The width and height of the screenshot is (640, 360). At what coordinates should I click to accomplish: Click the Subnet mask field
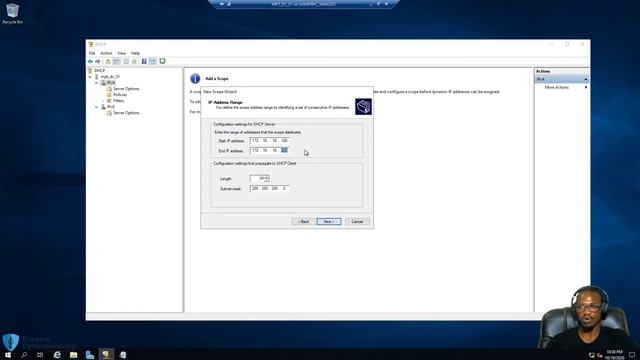point(269,189)
